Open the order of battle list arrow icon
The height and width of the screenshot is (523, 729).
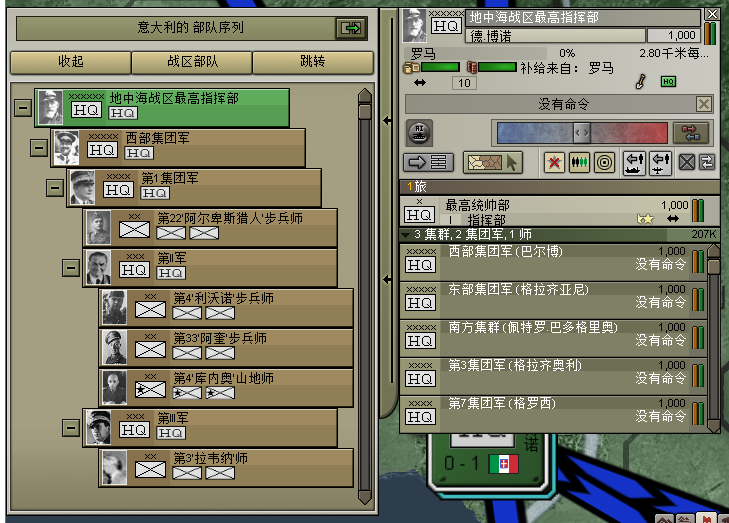[x=428, y=162]
